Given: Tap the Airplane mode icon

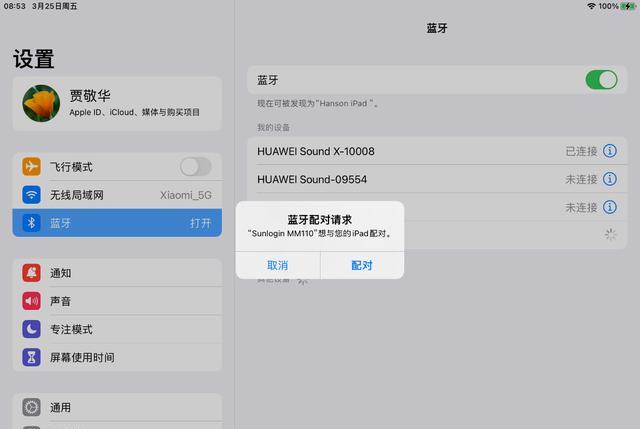Looking at the screenshot, I should (x=31, y=167).
